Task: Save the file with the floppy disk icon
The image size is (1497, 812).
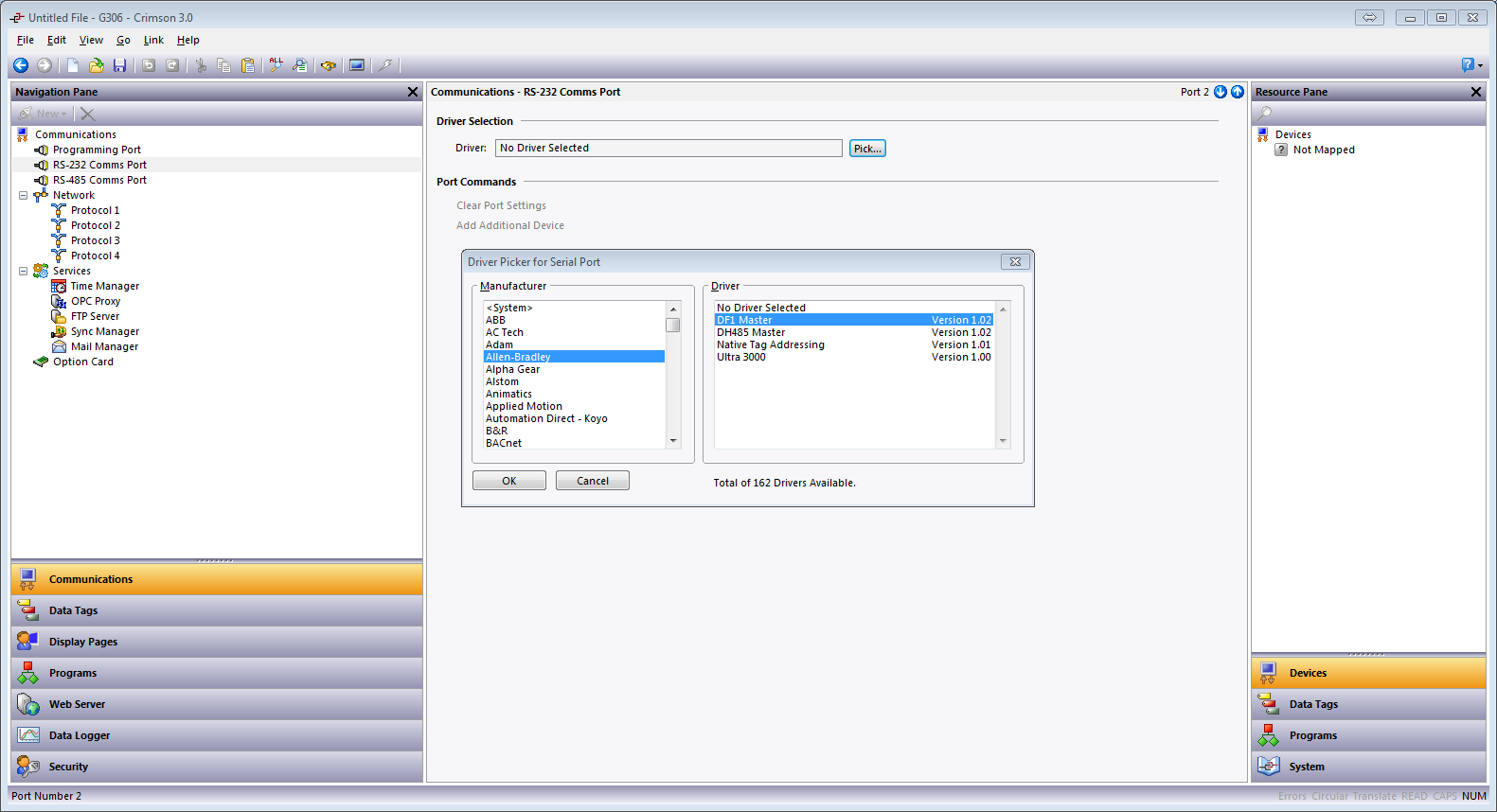Action: [119, 65]
